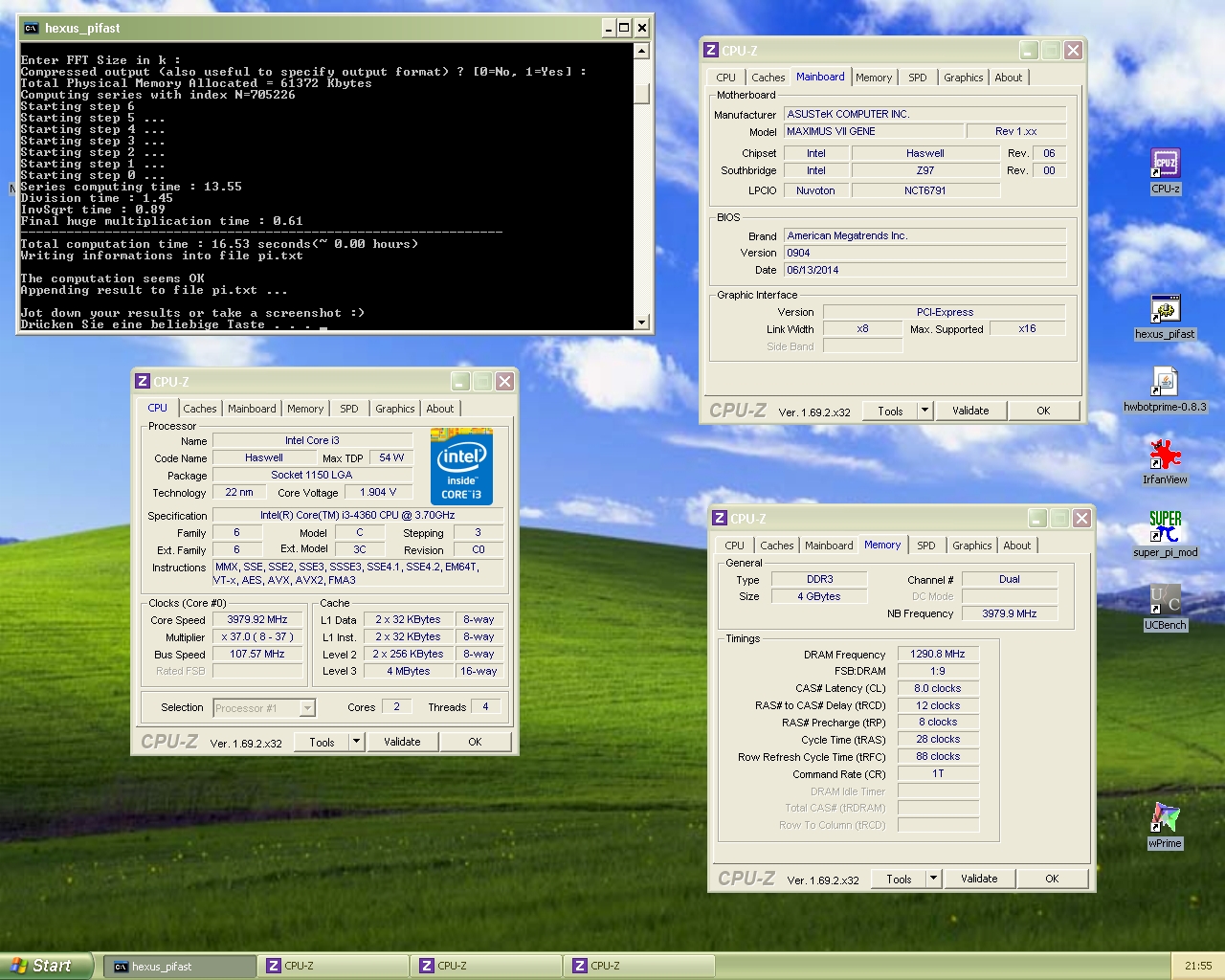The image size is (1225, 980).
Task: Click the console scrollbar up arrow
Action: pyautogui.click(x=641, y=51)
